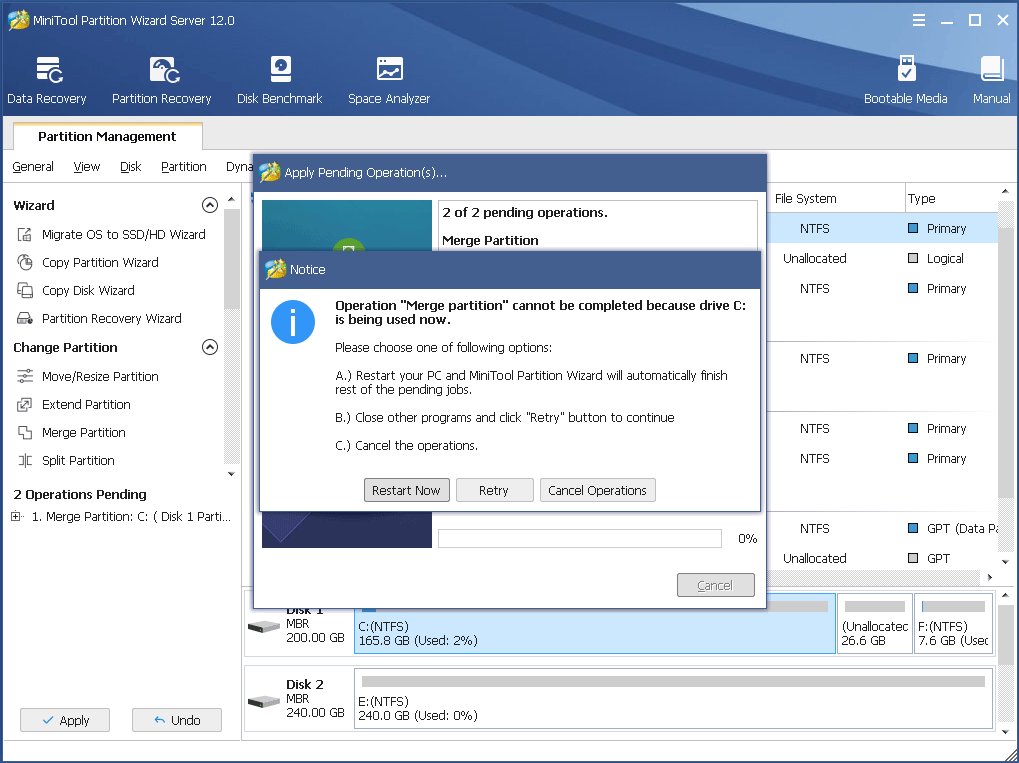Click the Retry button
Screen dimensions: 1019x763
tap(494, 490)
